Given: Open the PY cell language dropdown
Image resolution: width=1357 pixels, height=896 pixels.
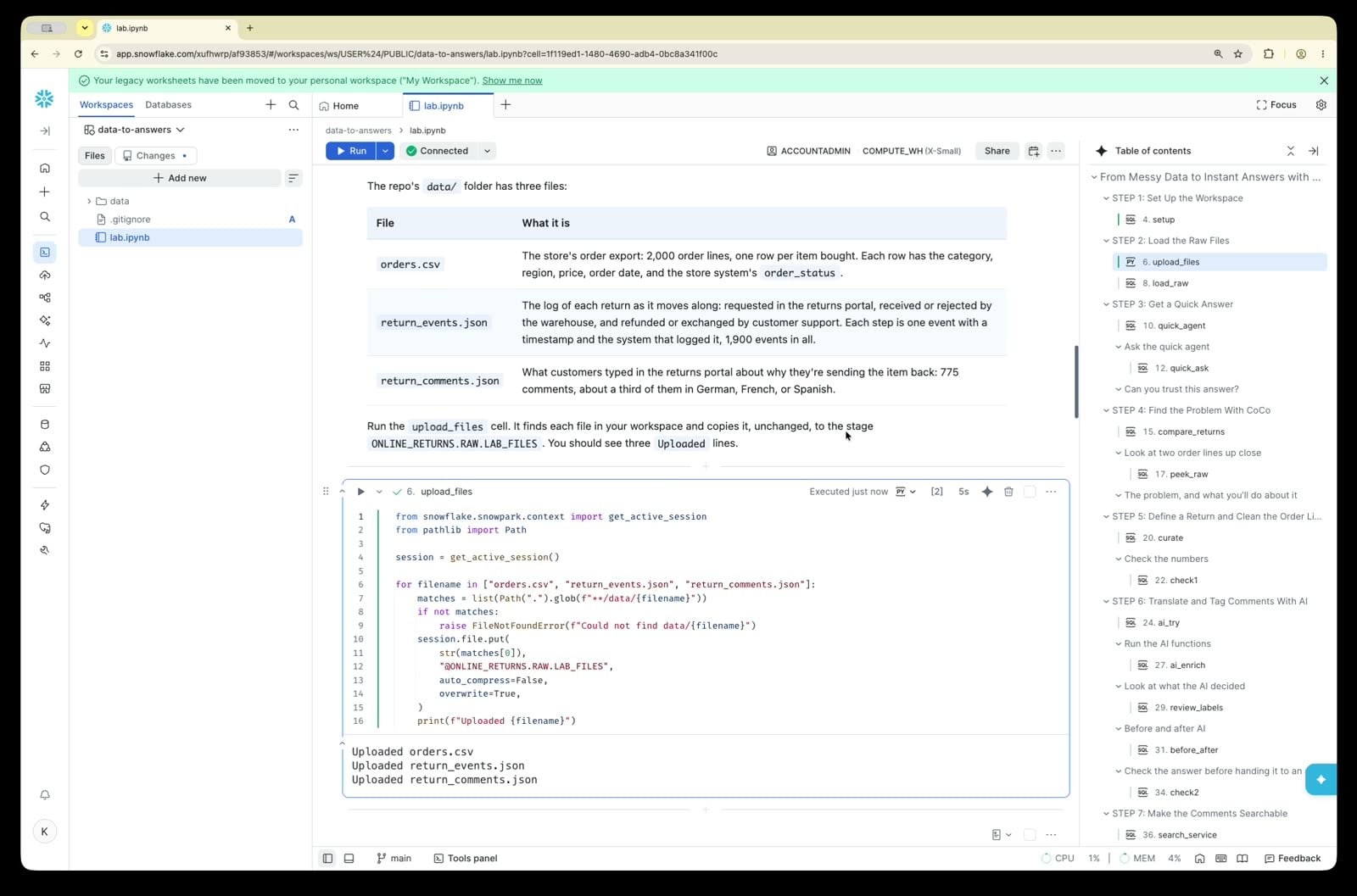Looking at the screenshot, I should [906, 492].
